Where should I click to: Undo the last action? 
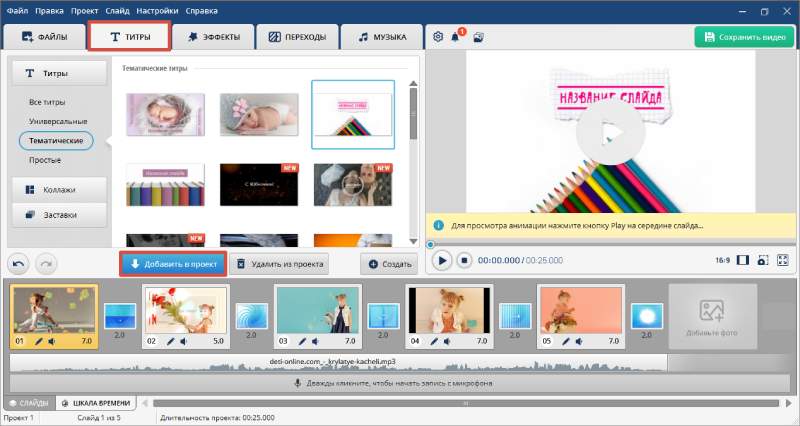[x=18, y=264]
